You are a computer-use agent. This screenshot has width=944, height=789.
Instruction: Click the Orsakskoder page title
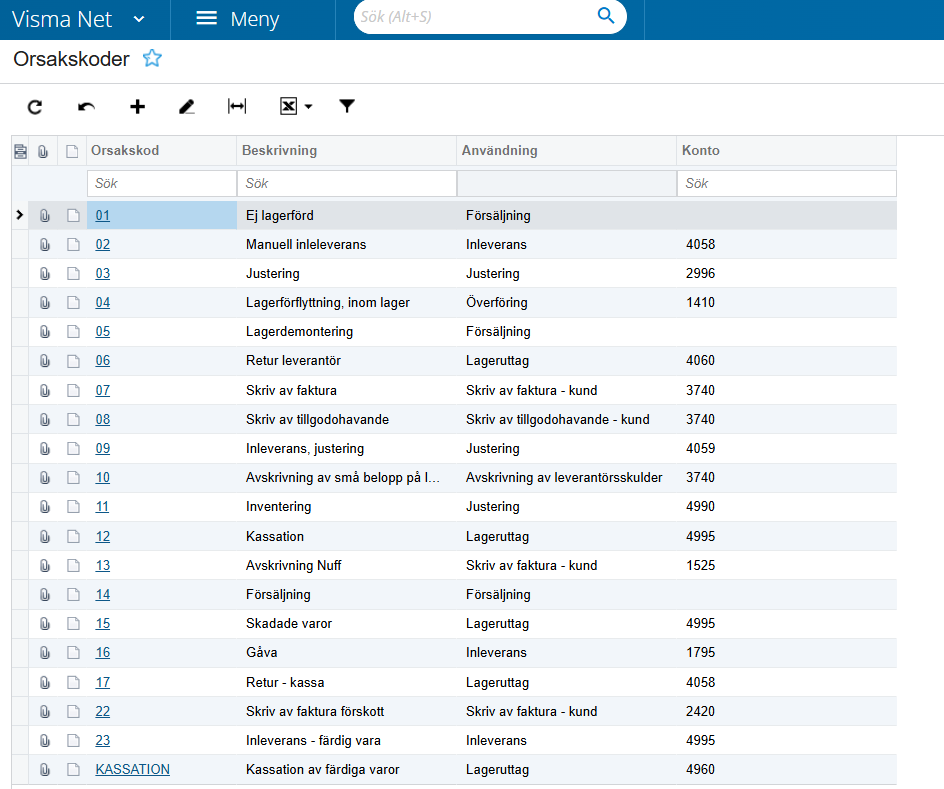[71, 59]
